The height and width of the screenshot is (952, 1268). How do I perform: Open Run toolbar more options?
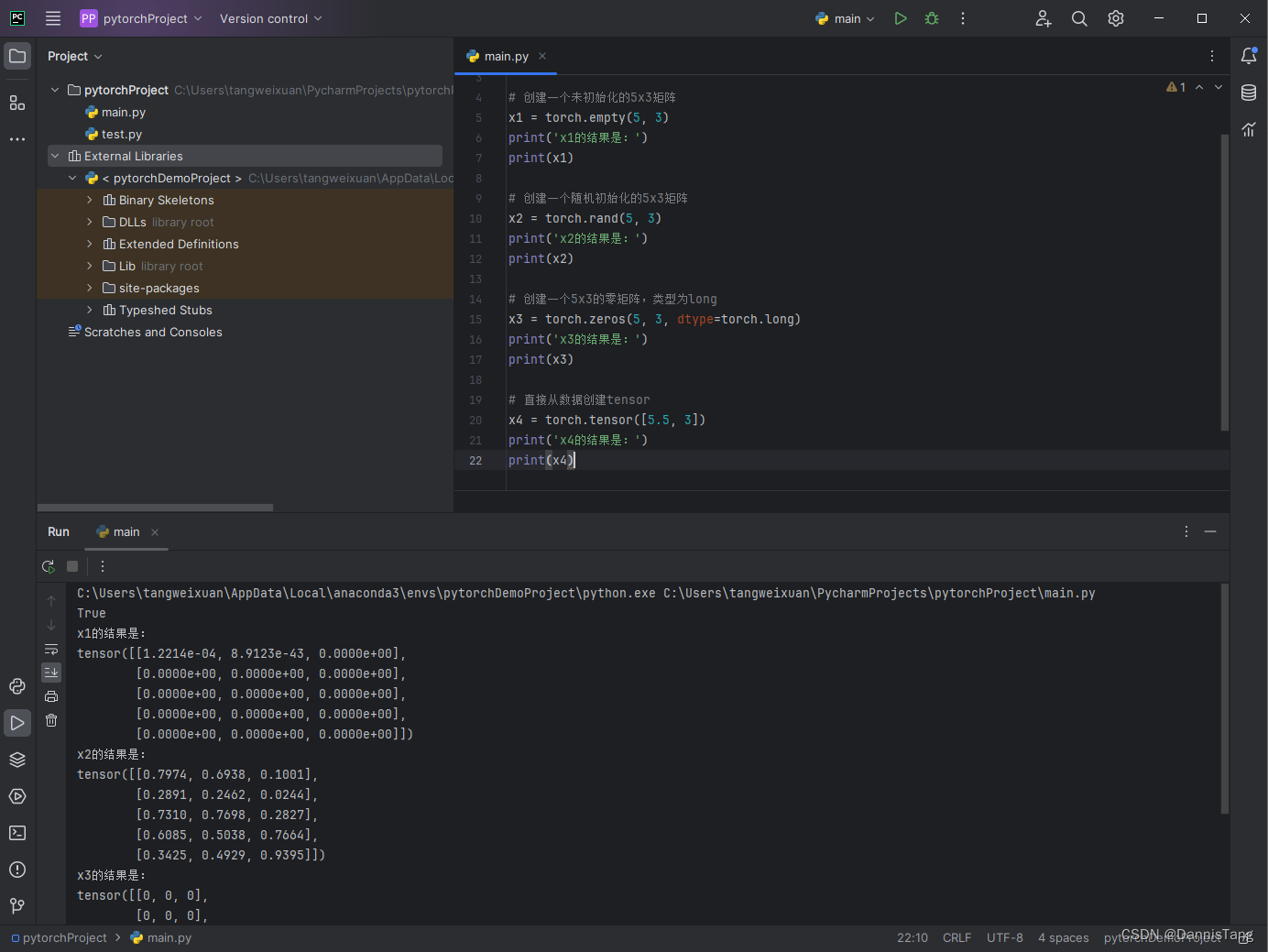pyautogui.click(x=103, y=566)
